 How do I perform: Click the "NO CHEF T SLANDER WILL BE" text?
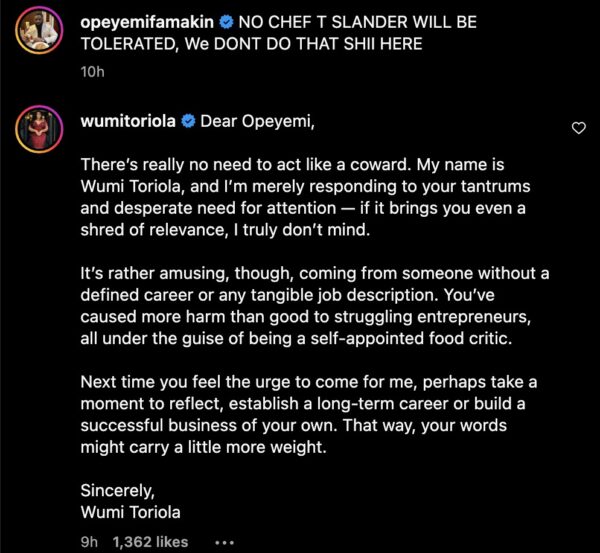[x=367, y=21]
